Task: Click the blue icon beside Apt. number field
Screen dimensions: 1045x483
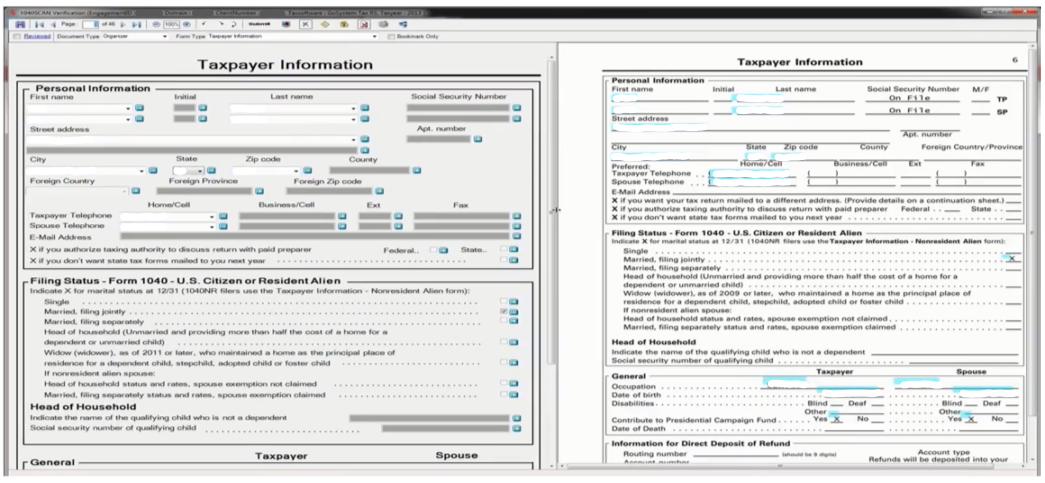Action: coord(478,139)
